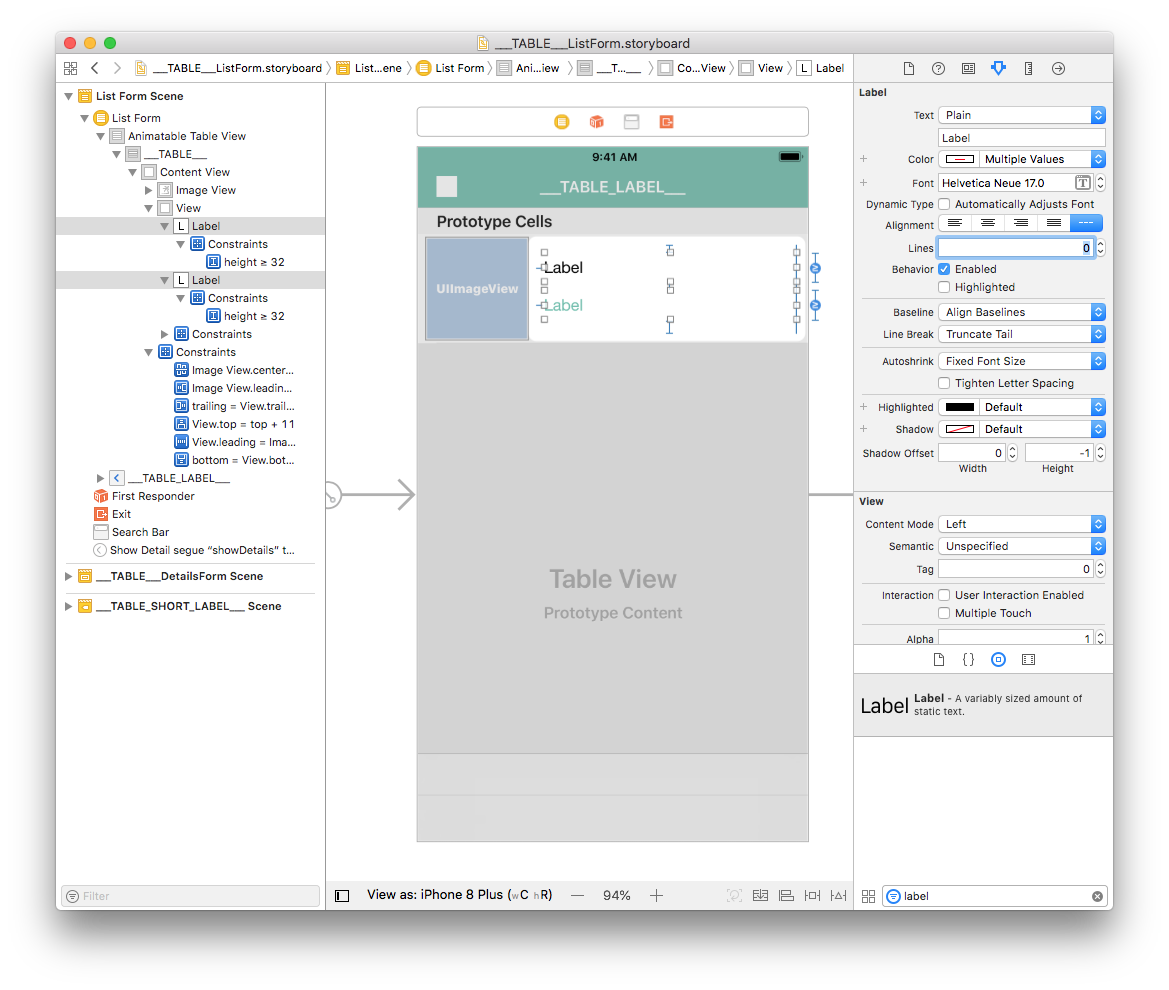Go forward with the right chevron
The image size is (1169, 990).
117,69
